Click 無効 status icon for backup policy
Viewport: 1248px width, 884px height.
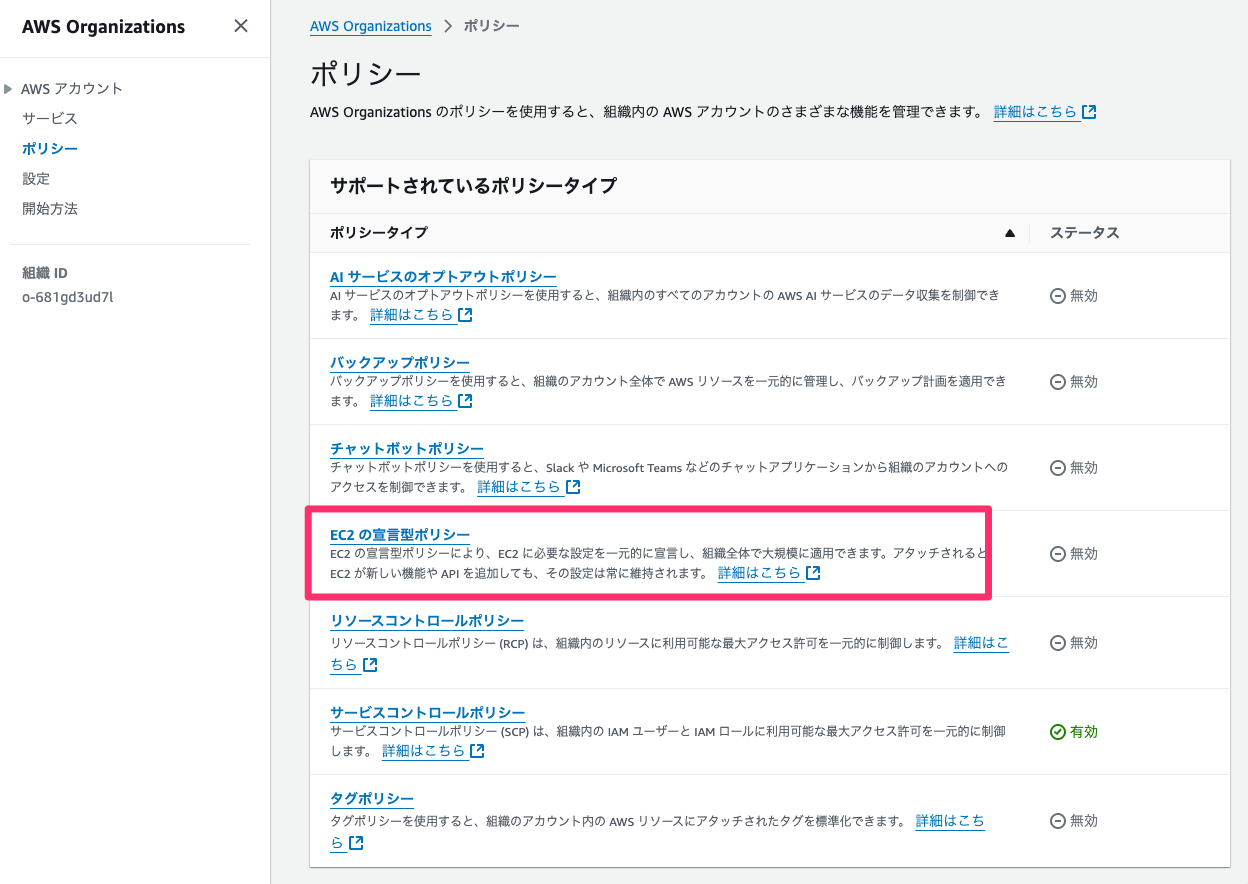[1058, 382]
